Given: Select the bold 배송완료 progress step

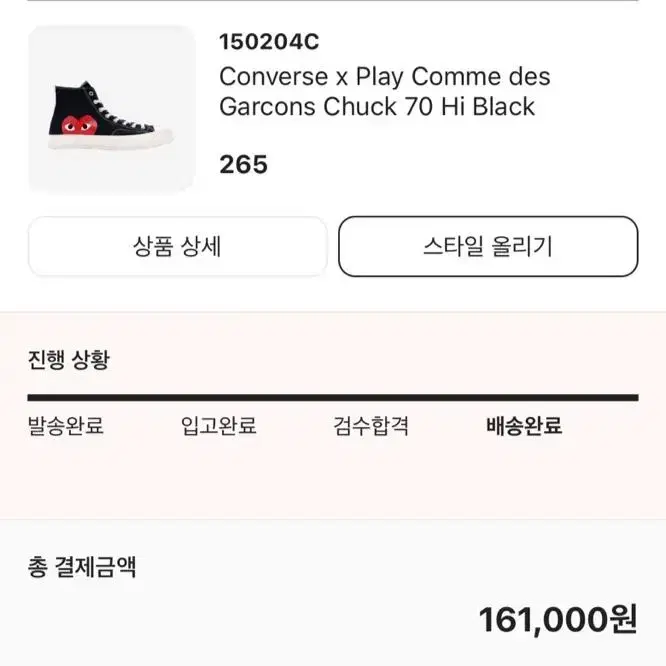Looking at the screenshot, I should point(524,426).
